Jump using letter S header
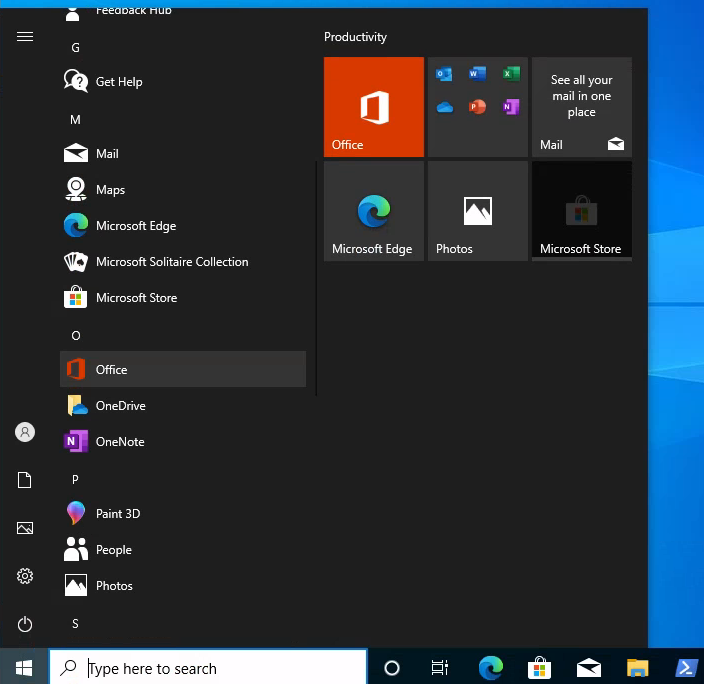704x684 pixels. [x=75, y=623]
